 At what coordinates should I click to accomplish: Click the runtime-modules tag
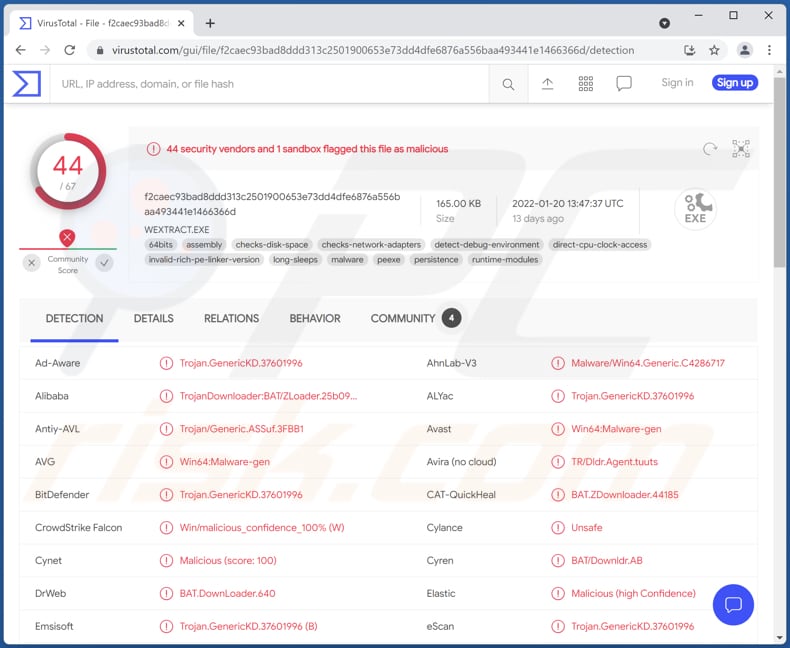click(x=505, y=260)
